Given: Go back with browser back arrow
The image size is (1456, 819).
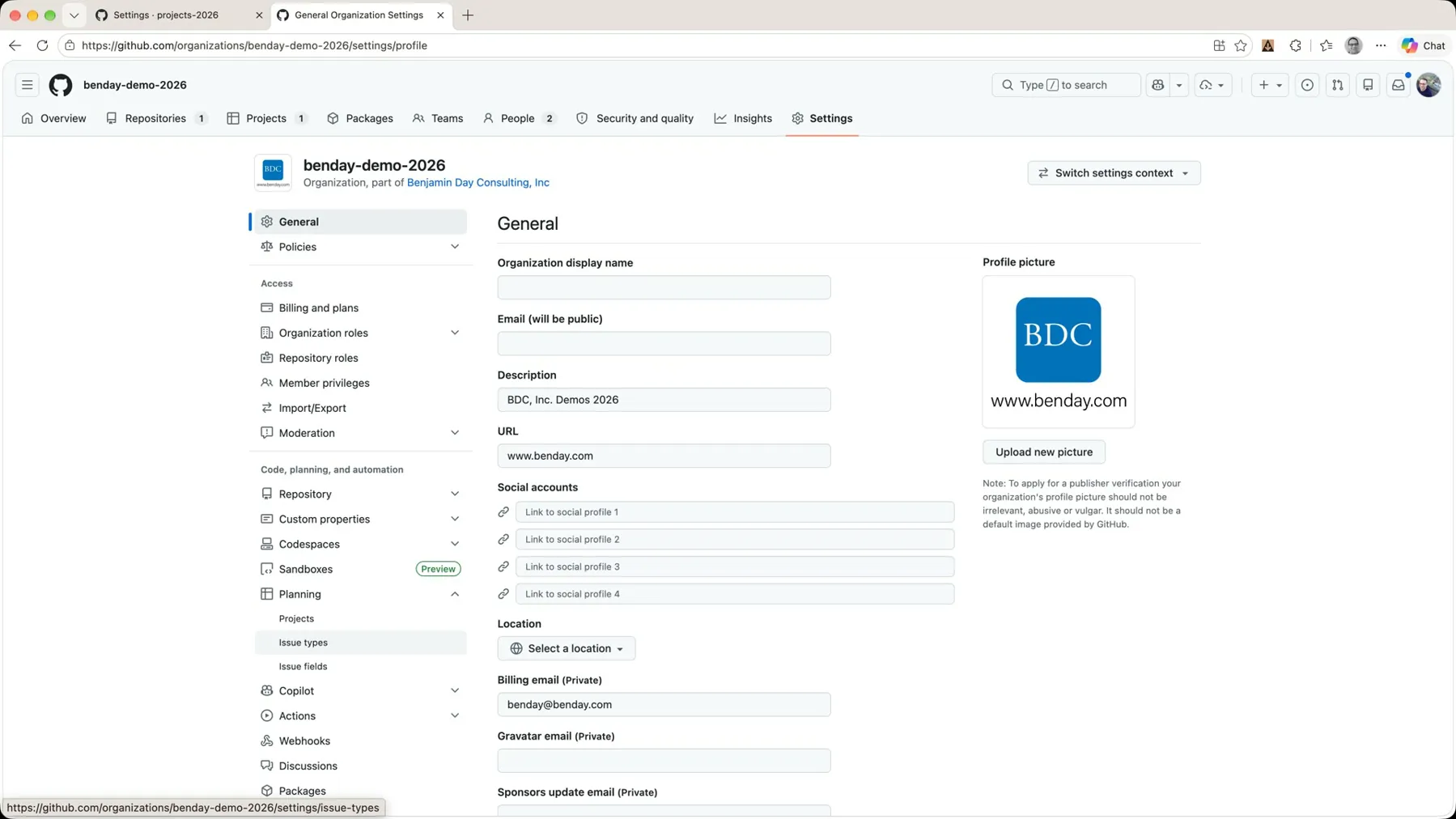Looking at the screenshot, I should [x=15, y=45].
